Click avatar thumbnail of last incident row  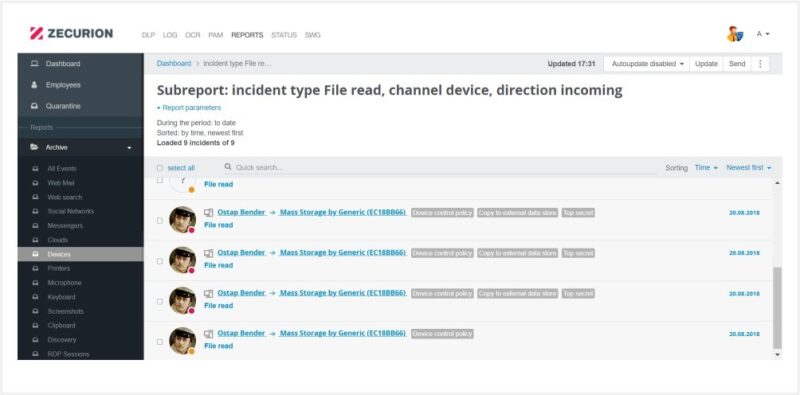pyautogui.click(x=183, y=340)
